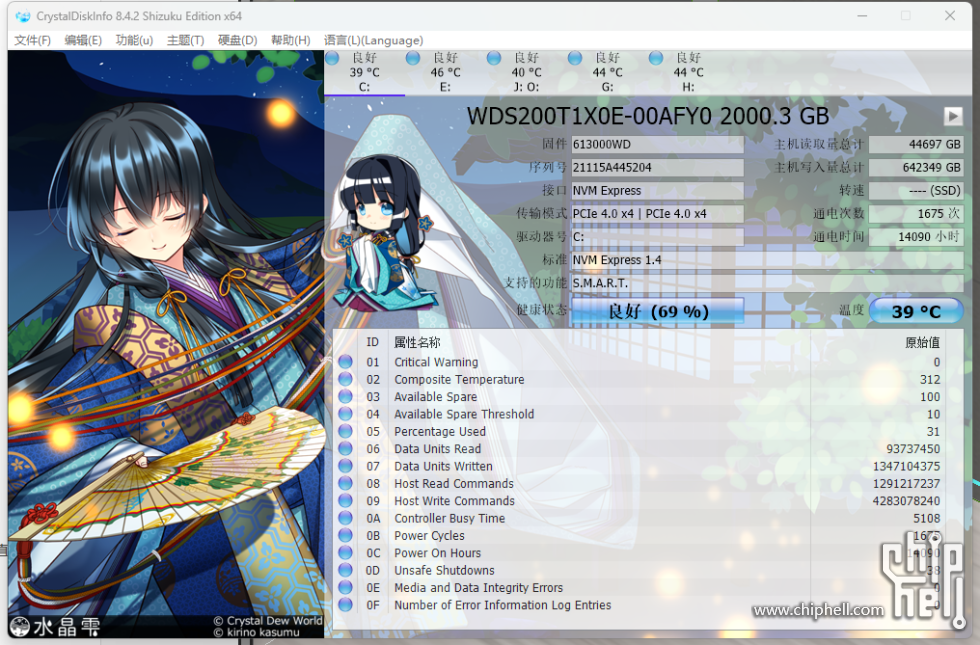Select the G: drive tab
980x645 pixels.
pos(607,72)
